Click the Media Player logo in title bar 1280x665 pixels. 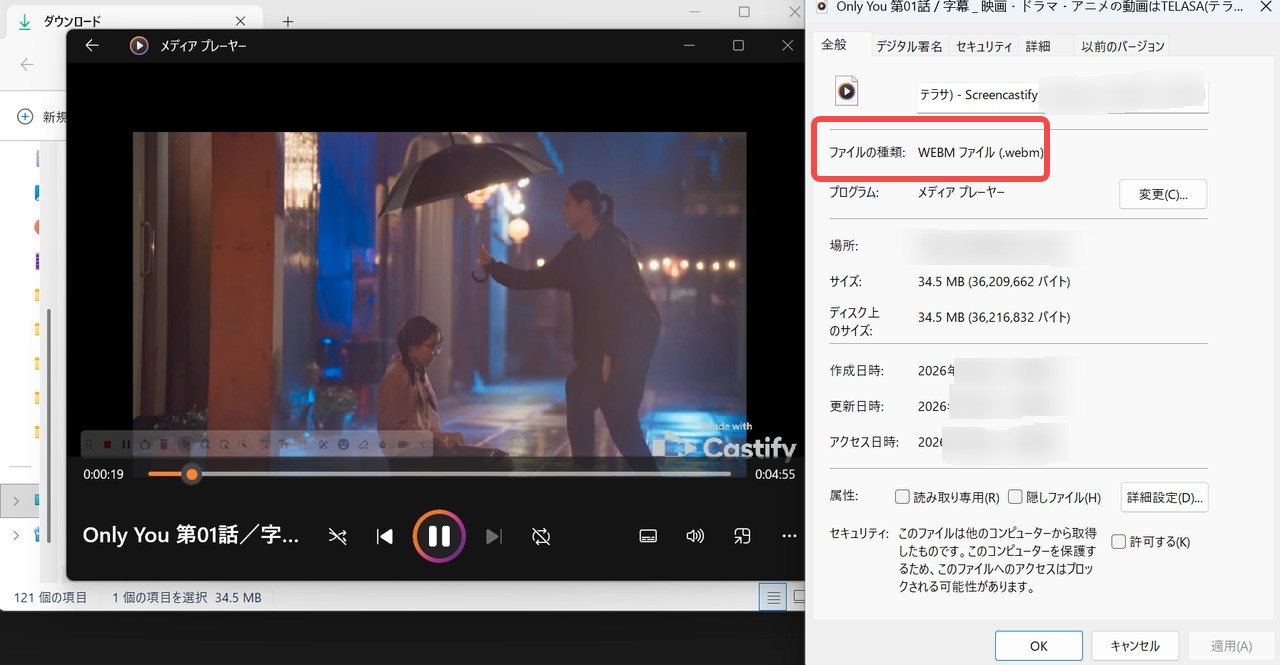(x=139, y=45)
